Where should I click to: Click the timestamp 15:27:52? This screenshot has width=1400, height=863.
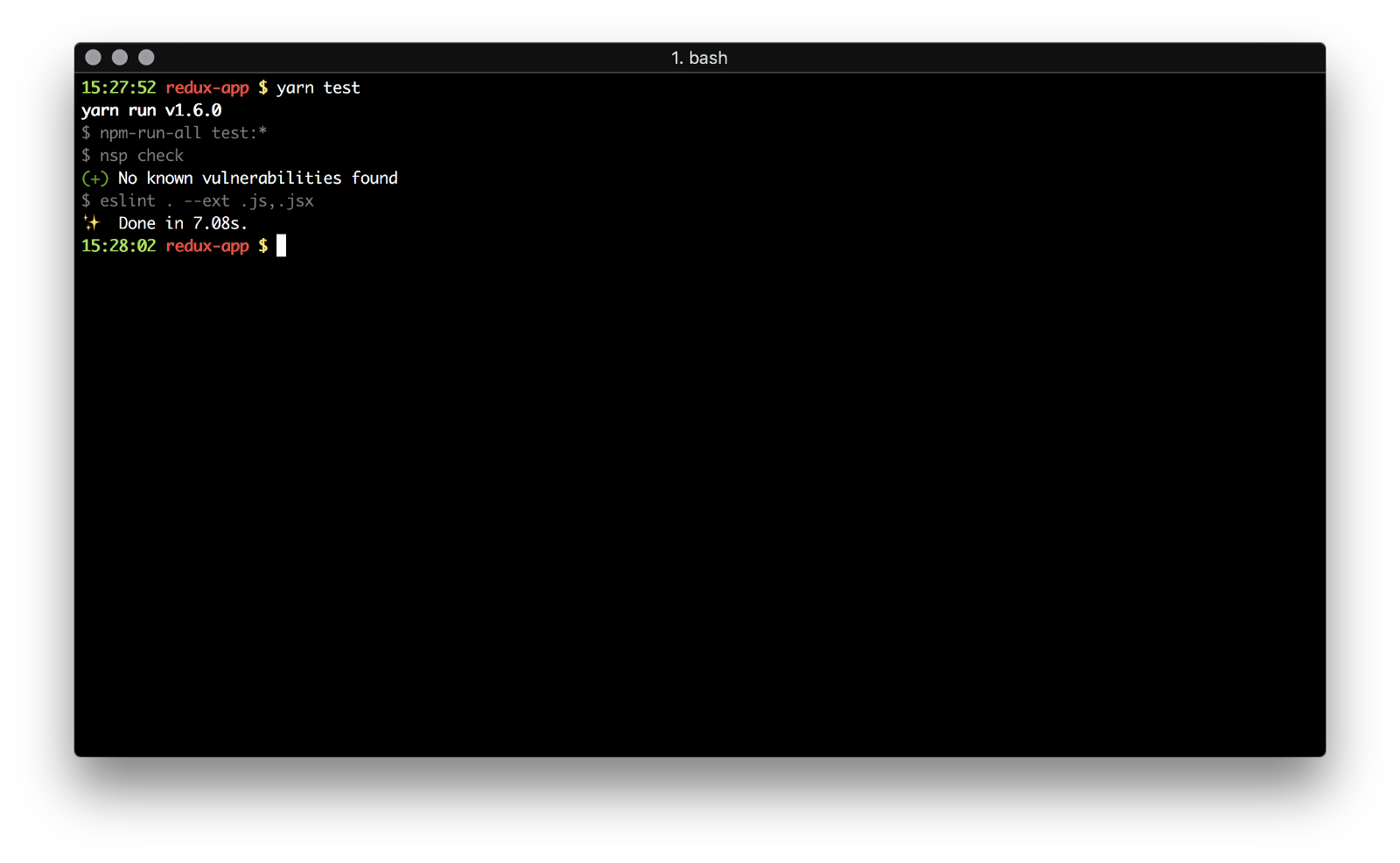119,88
